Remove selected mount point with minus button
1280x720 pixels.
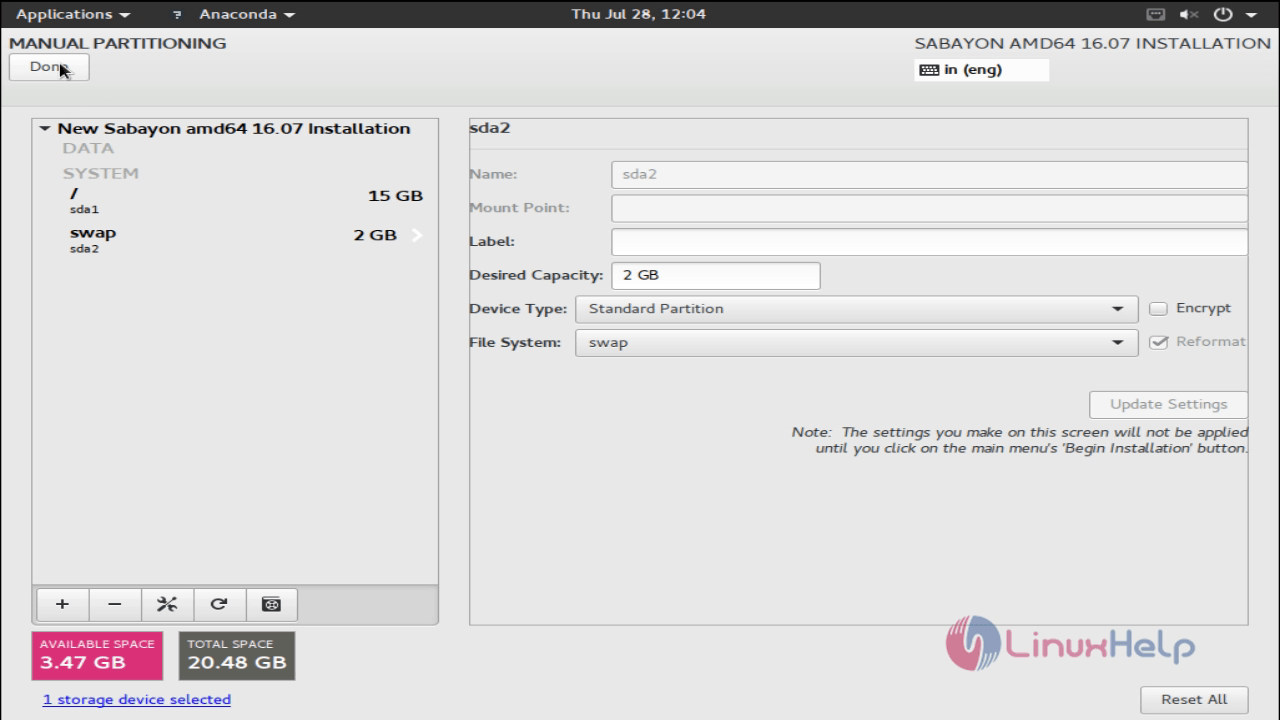115,604
